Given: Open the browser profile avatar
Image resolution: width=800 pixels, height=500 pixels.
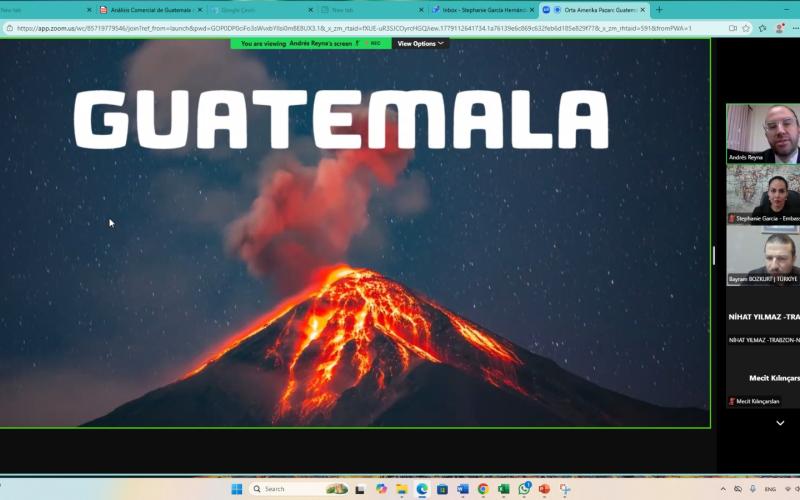Looking at the screenshot, I should pyautogui.click(x=779, y=29).
